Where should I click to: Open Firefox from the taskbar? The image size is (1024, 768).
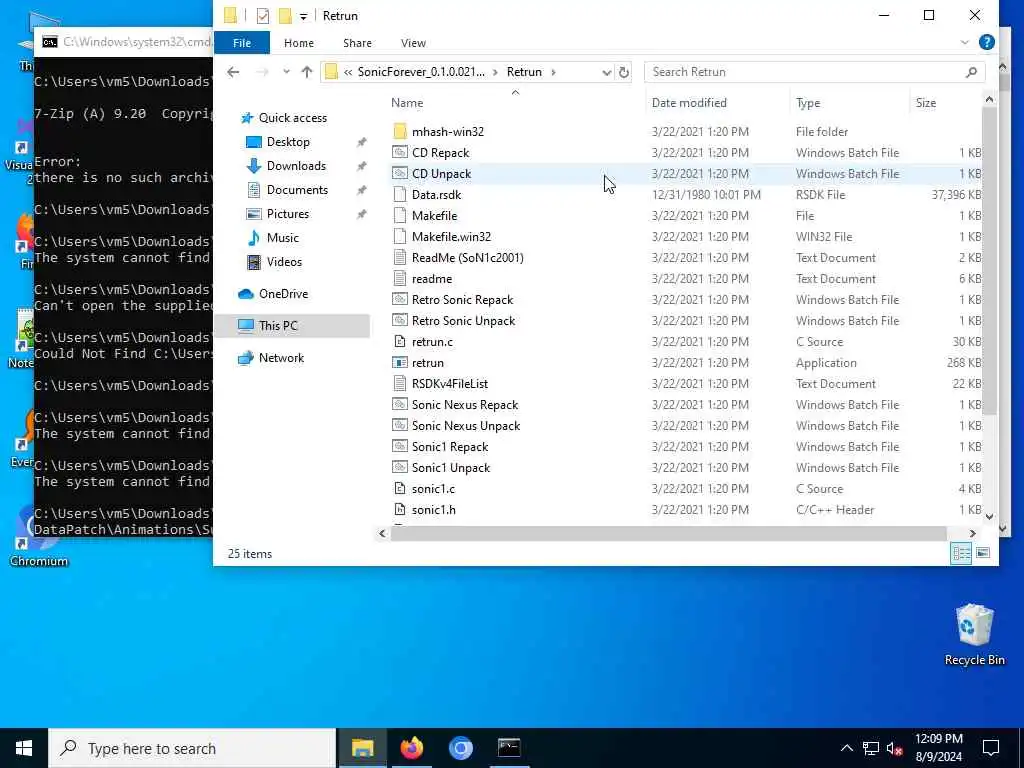coord(411,748)
